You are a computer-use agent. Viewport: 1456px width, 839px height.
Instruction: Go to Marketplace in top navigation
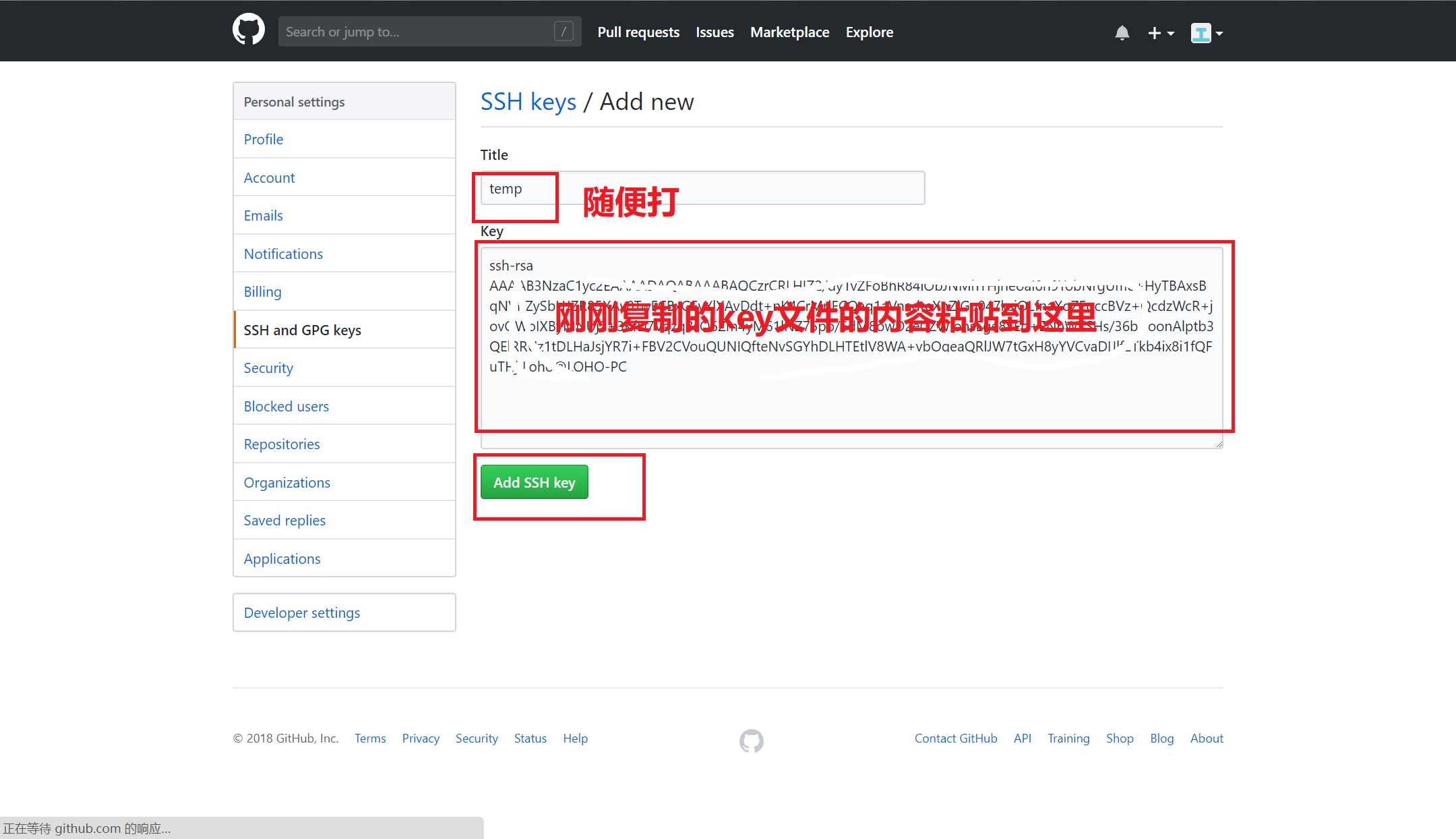tap(789, 32)
